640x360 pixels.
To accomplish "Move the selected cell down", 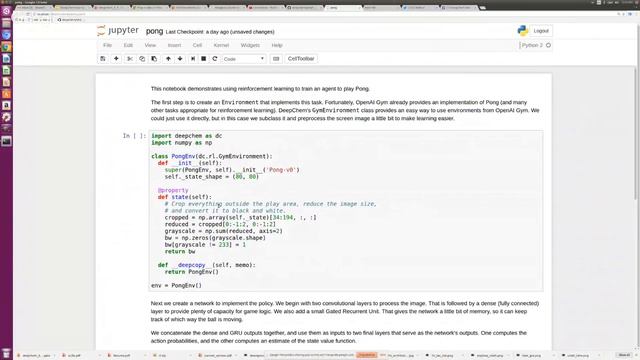I will 180,59.
